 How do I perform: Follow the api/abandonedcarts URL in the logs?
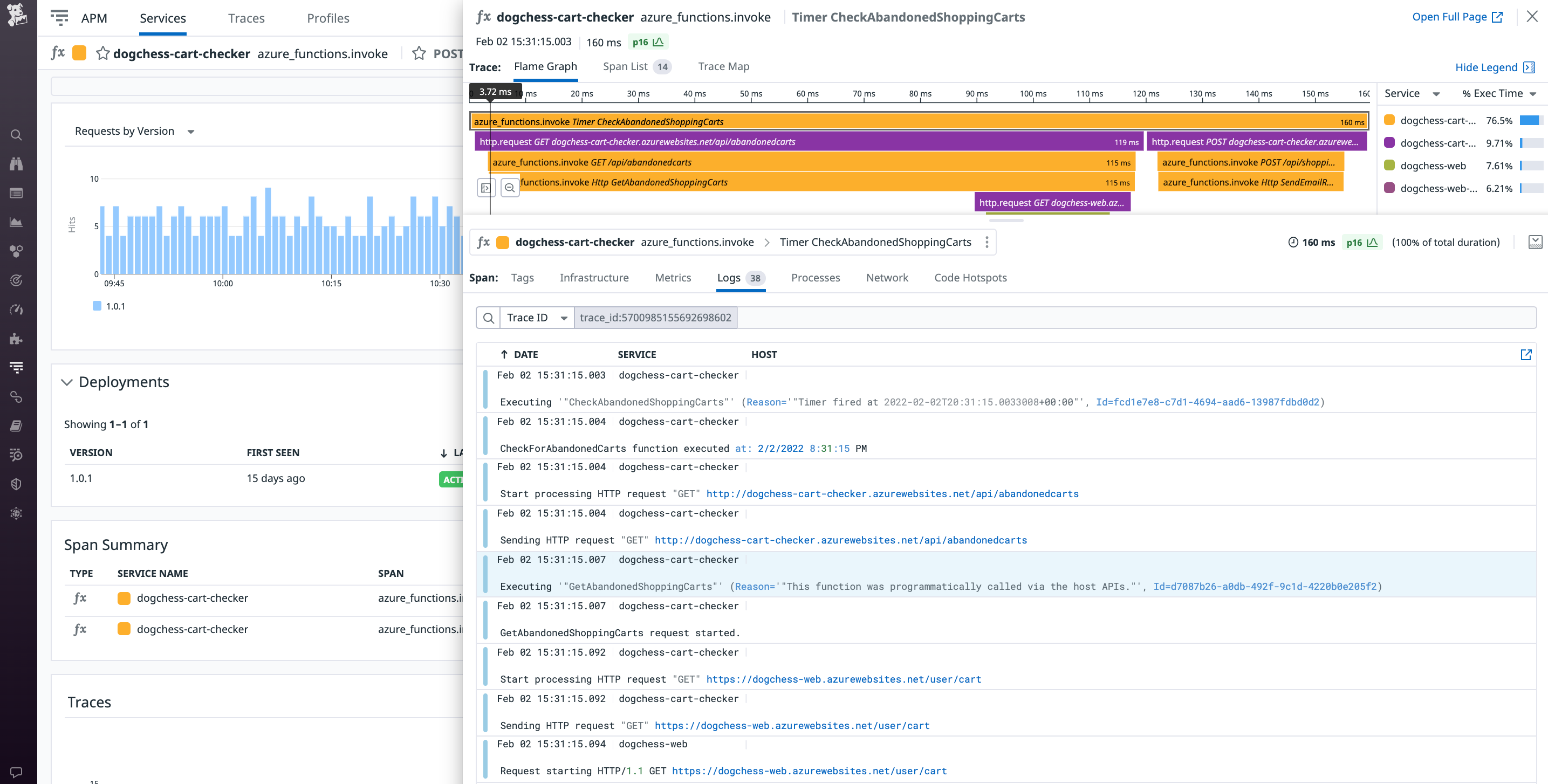tap(892, 494)
